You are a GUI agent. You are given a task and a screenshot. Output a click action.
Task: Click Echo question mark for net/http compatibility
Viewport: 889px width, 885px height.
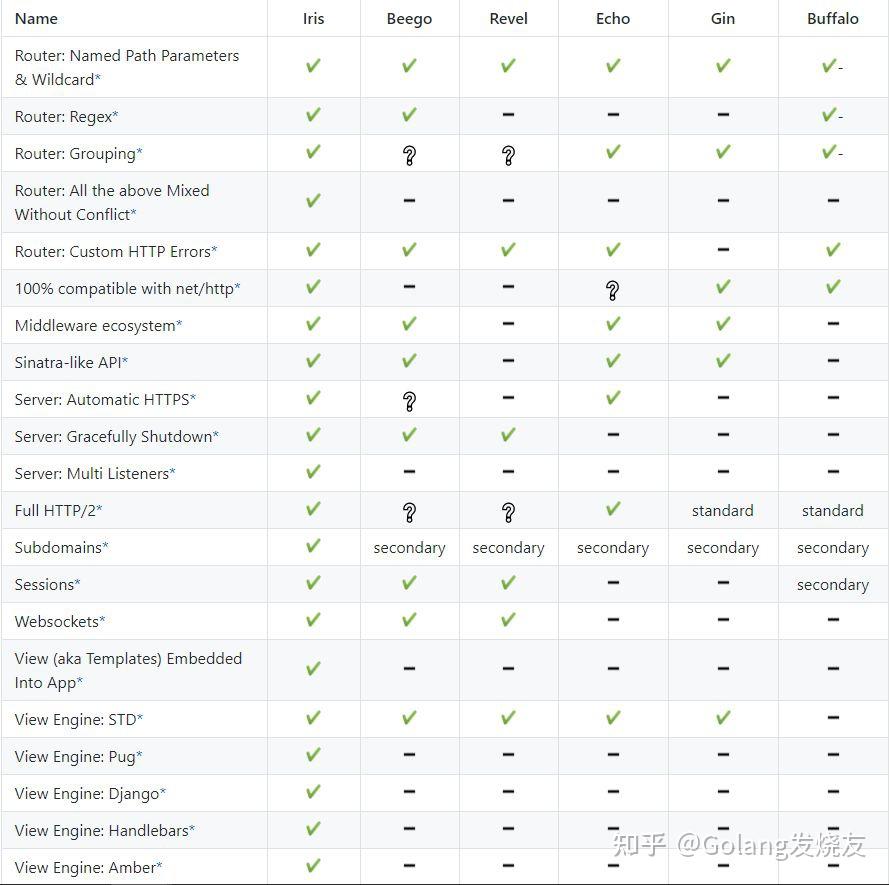pos(612,290)
